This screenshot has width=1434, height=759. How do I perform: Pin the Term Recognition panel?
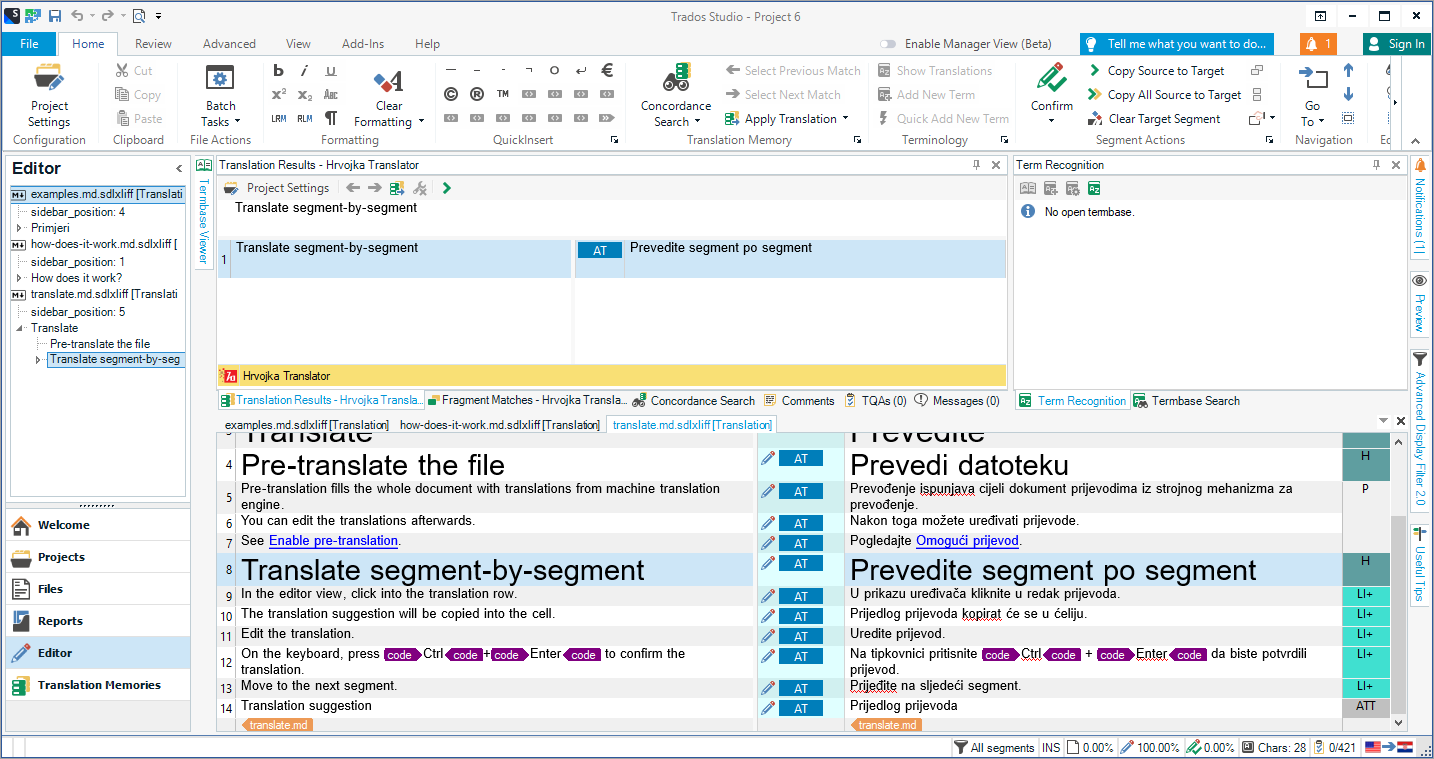1375,165
